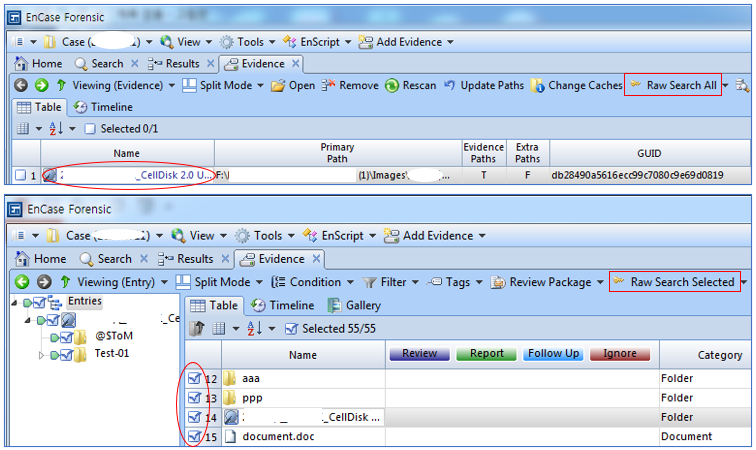Viewport: 756px width, 450px height.
Task: Open the Review Package dropdown
Action: point(600,282)
